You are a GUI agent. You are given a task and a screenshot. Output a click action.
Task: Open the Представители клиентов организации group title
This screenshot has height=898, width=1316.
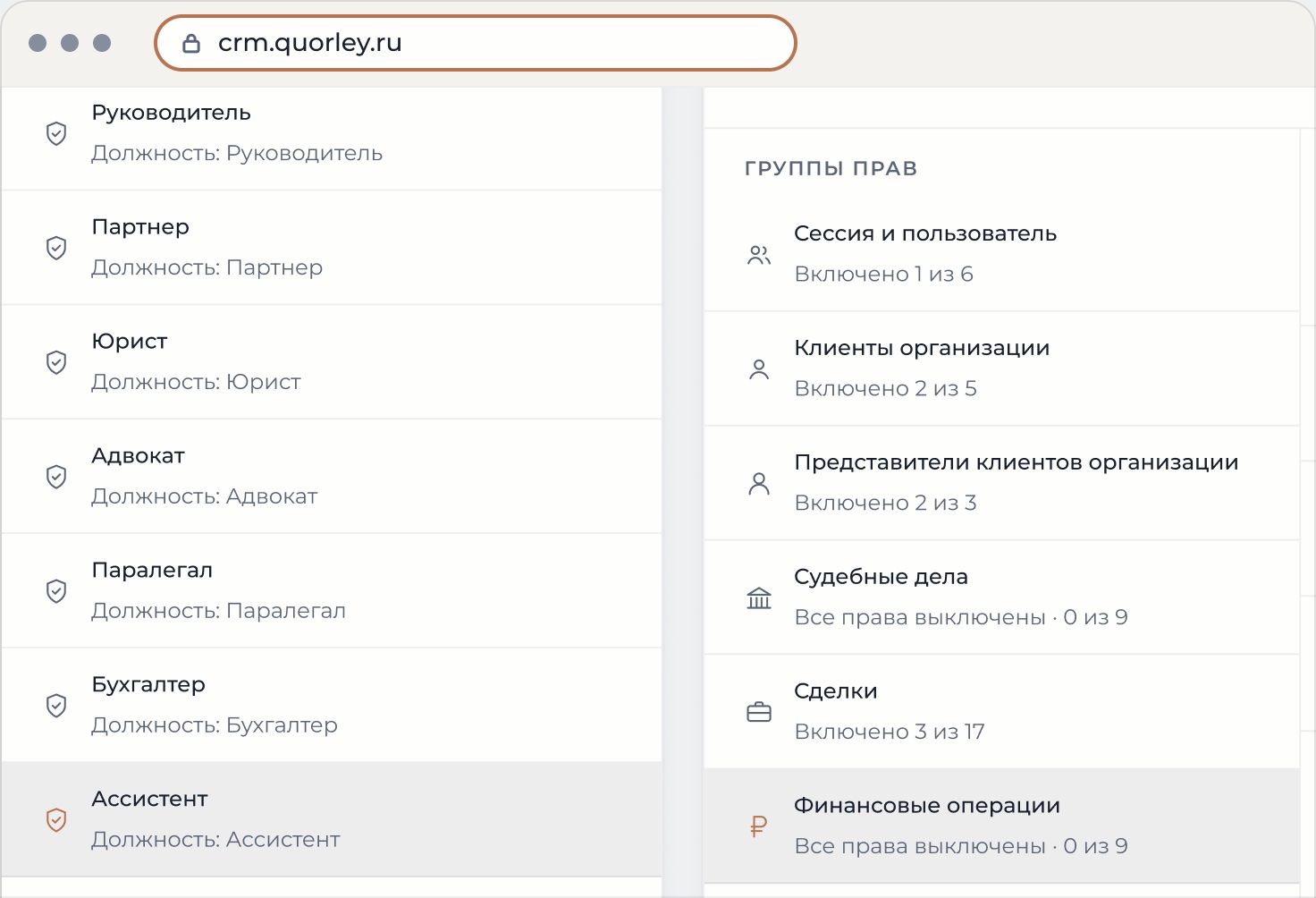point(1017,462)
